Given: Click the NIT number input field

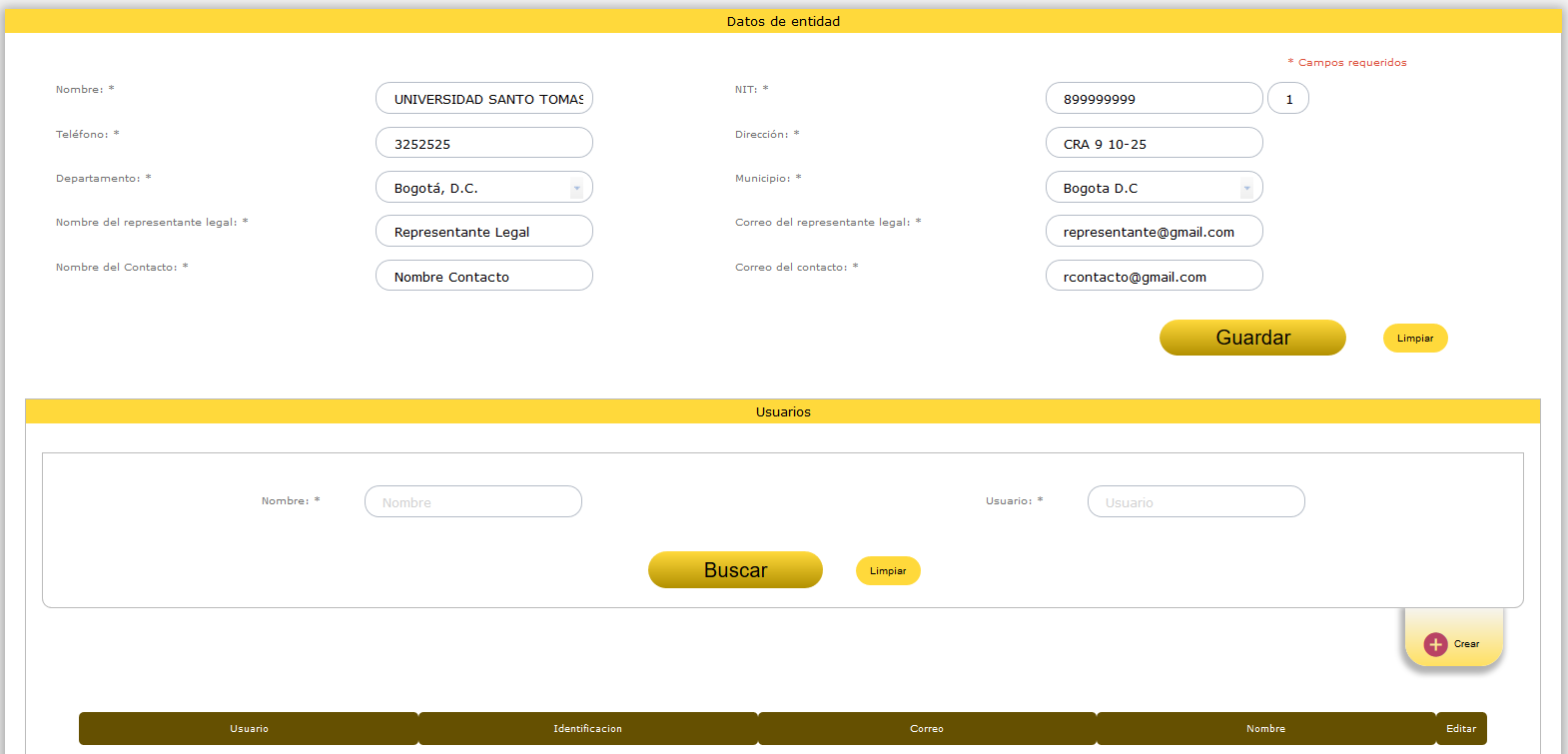Looking at the screenshot, I should click(x=1153, y=99).
